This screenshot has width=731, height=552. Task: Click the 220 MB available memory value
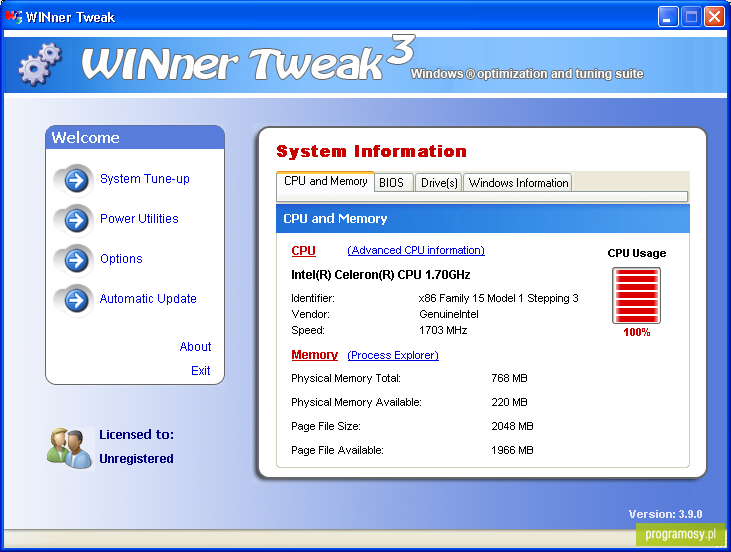[509, 402]
